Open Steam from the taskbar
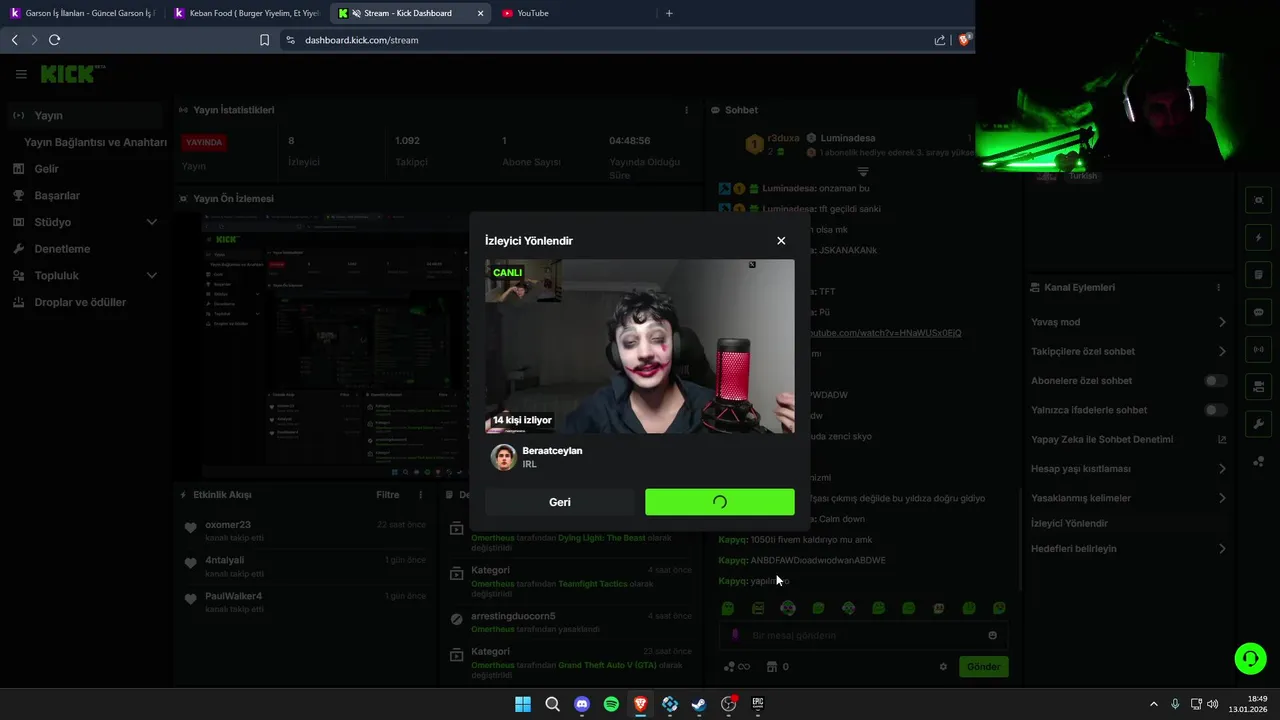 tap(699, 704)
